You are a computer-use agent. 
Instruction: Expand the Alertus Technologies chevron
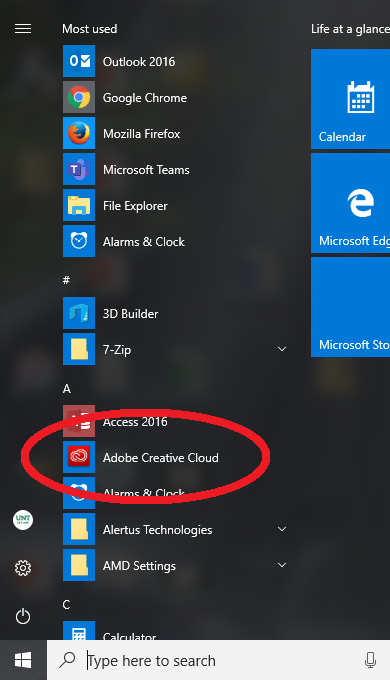click(x=282, y=529)
